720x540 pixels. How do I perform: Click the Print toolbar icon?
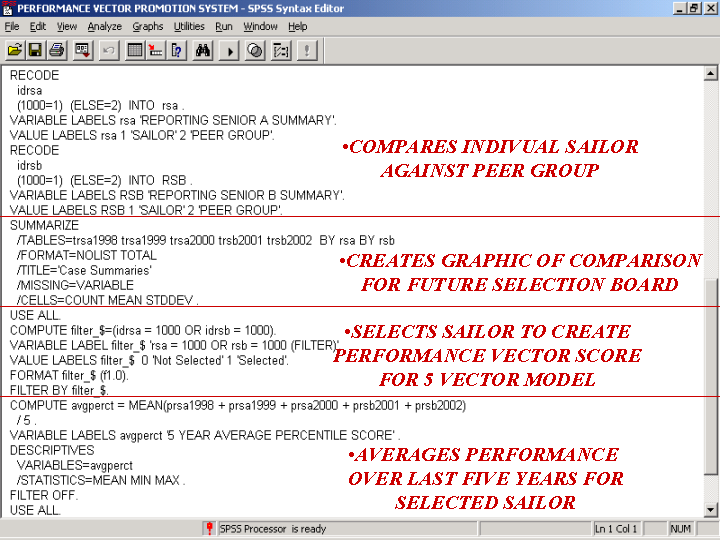[56, 50]
